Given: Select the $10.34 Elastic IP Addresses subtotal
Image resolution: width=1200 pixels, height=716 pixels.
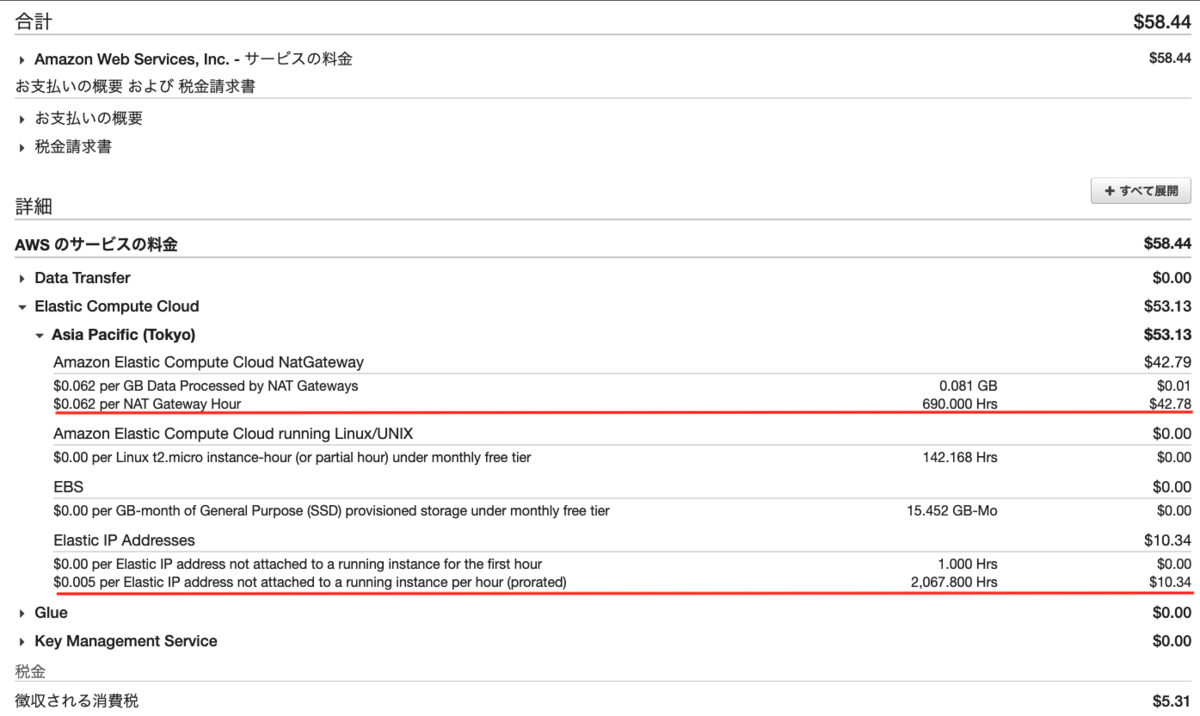Looking at the screenshot, I should pos(1168,540).
